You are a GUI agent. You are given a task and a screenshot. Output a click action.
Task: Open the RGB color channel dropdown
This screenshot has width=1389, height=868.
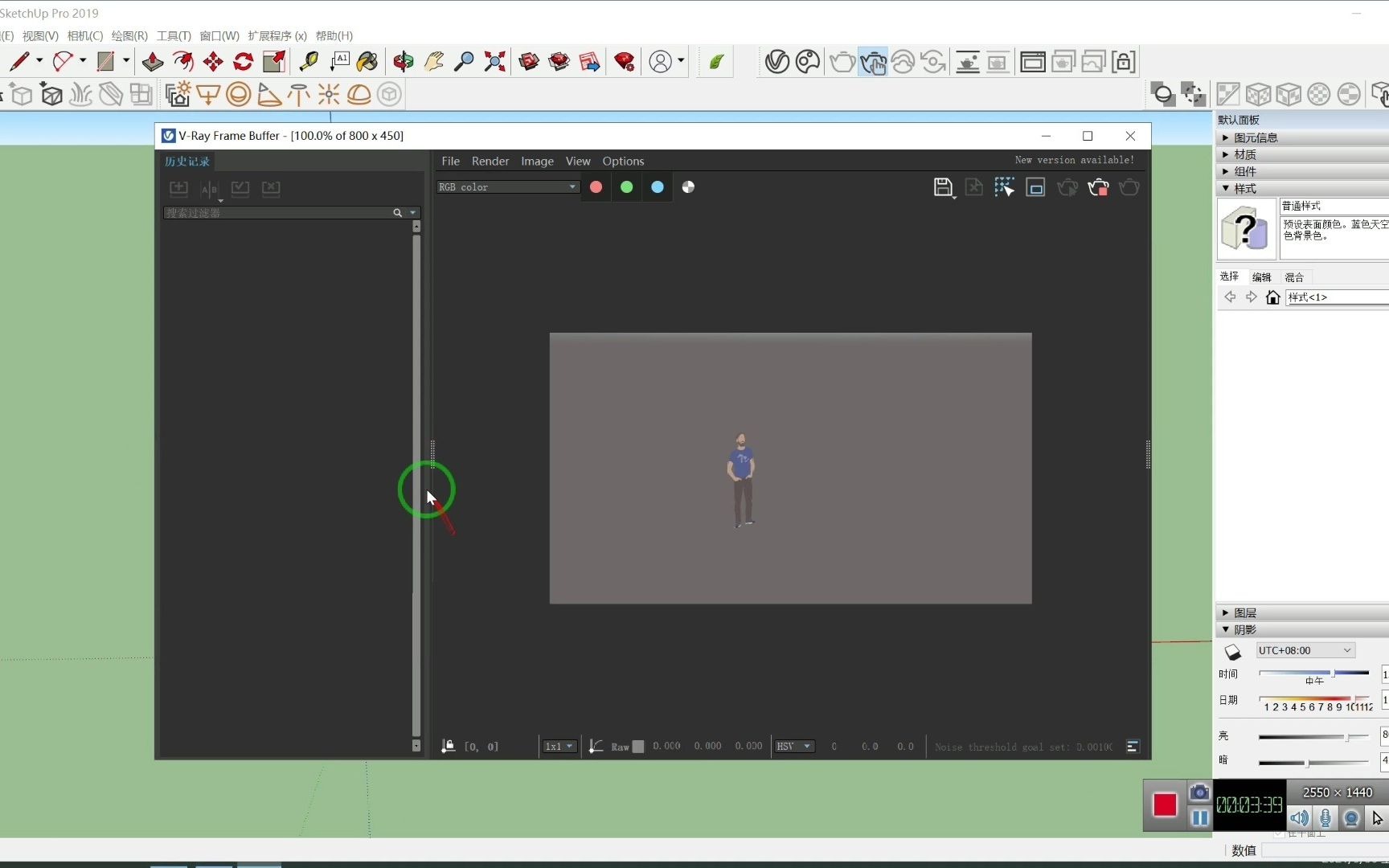point(507,186)
